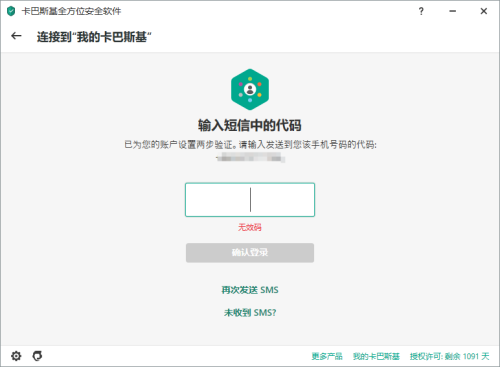Click the 确认登录 confirm login button
Screen dimensions: 500x367
click(250, 253)
